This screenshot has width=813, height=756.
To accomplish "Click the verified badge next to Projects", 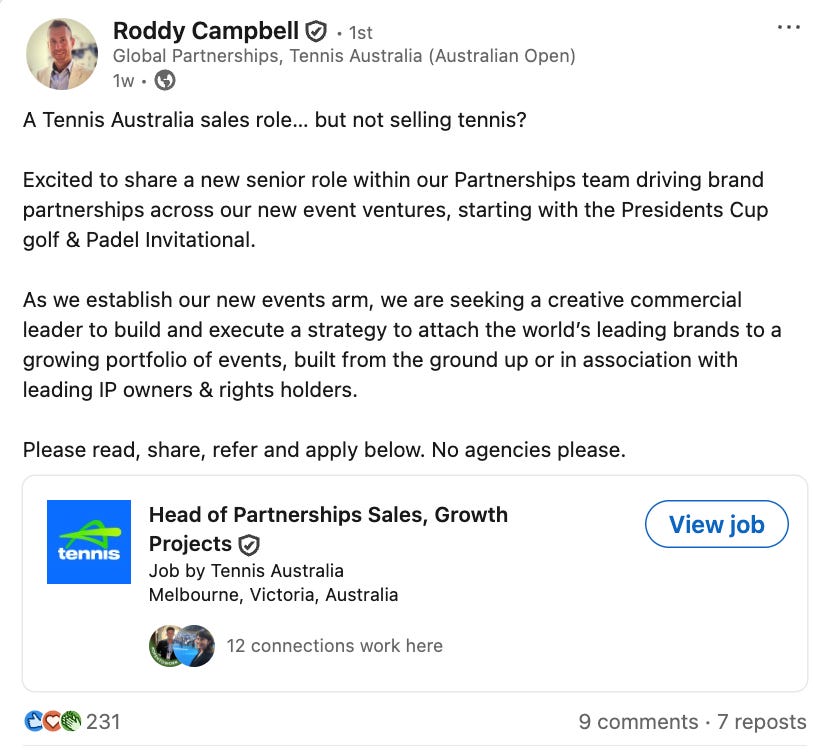I will [x=249, y=545].
